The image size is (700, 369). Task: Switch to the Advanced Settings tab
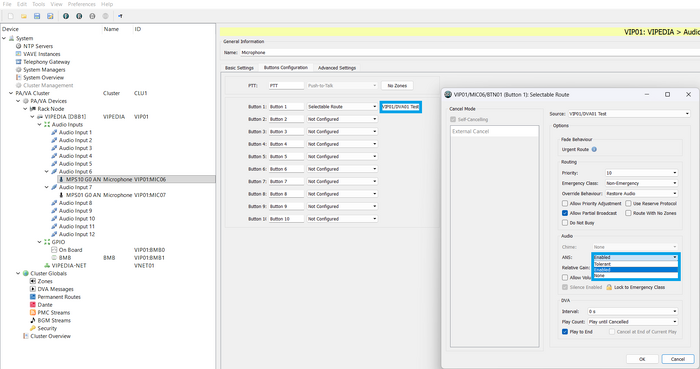pos(337,68)
